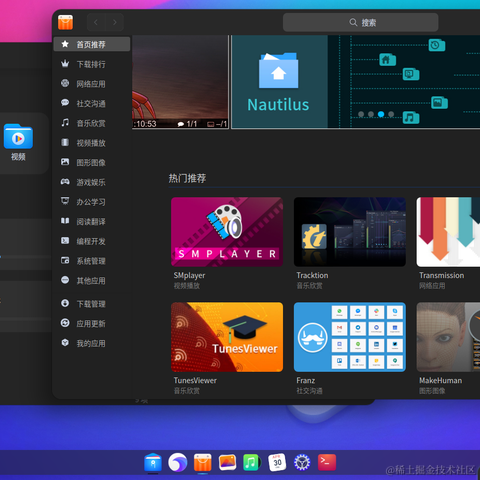Launch the web browser dock icon
480x480 pixels.
[x=178, y=462]
